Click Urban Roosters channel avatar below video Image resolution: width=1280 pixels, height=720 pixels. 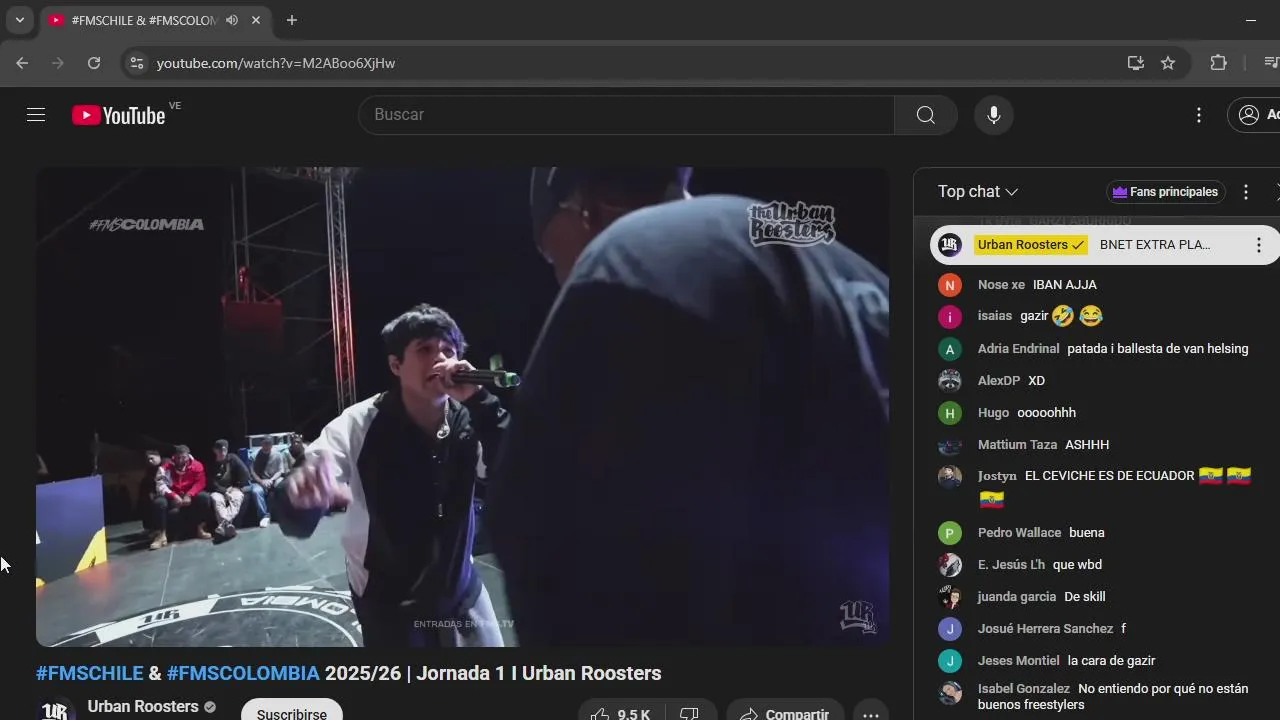point(56,709)
